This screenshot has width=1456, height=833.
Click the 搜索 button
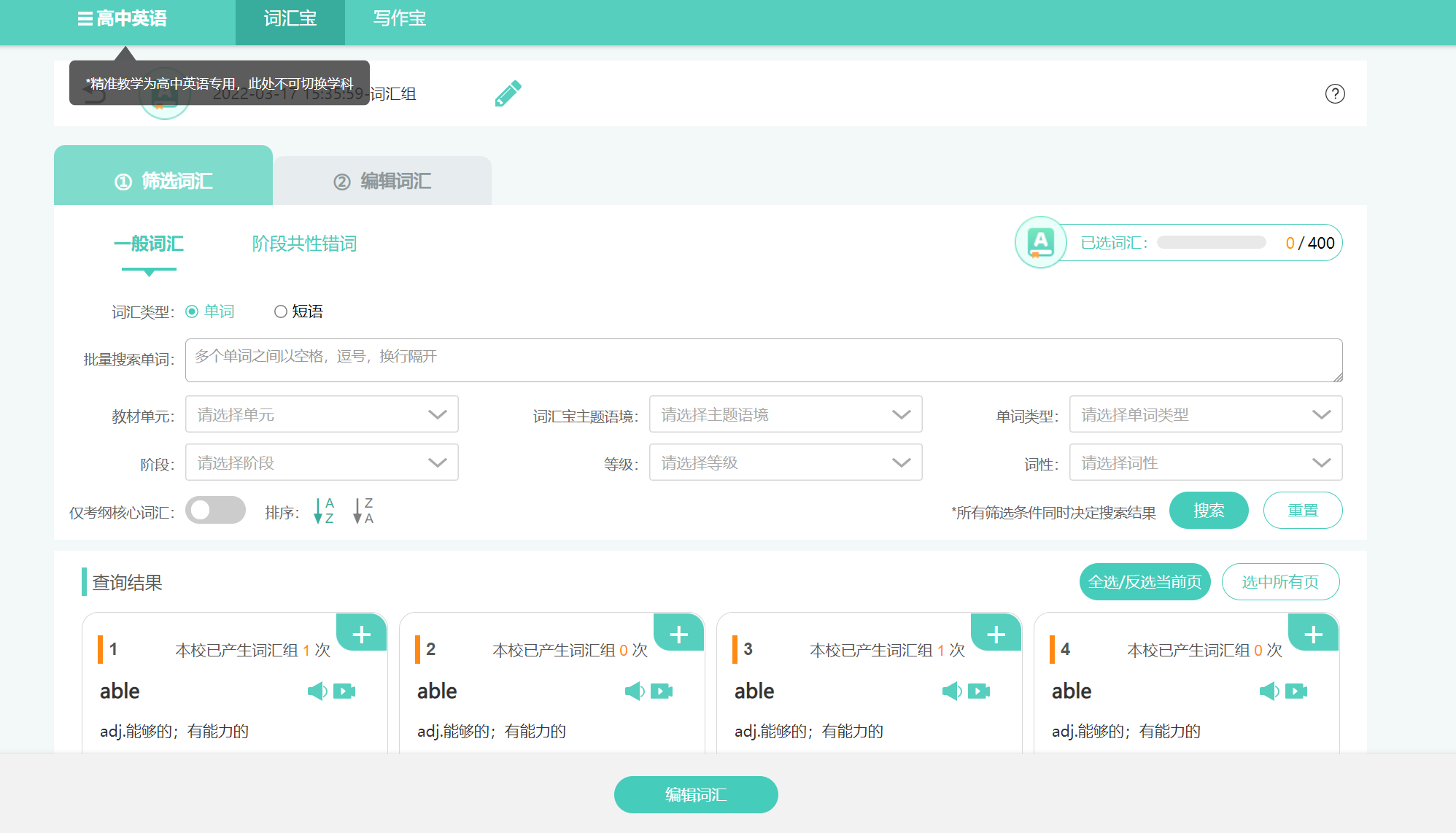tap(1209, 511)
